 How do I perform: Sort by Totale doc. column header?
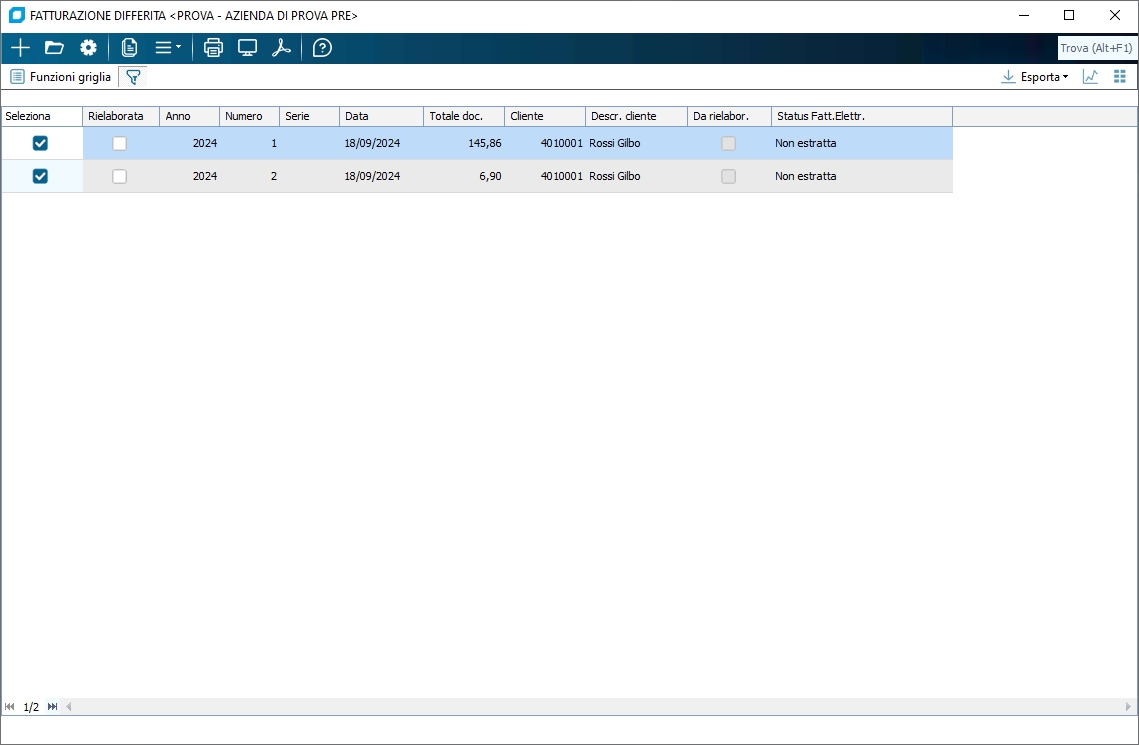pyautogui.click(x=464, y=116)
